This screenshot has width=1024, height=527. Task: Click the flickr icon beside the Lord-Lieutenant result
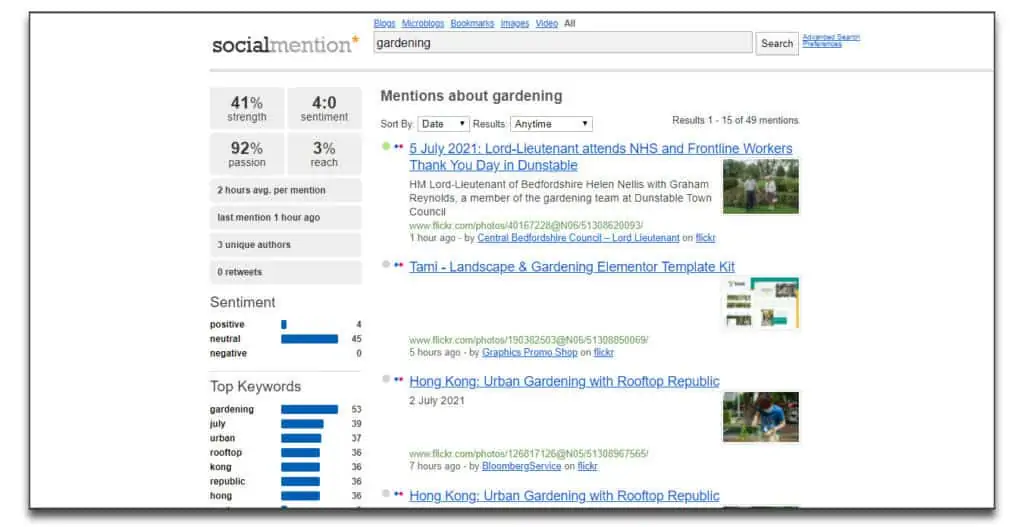[x=398, y=146]
